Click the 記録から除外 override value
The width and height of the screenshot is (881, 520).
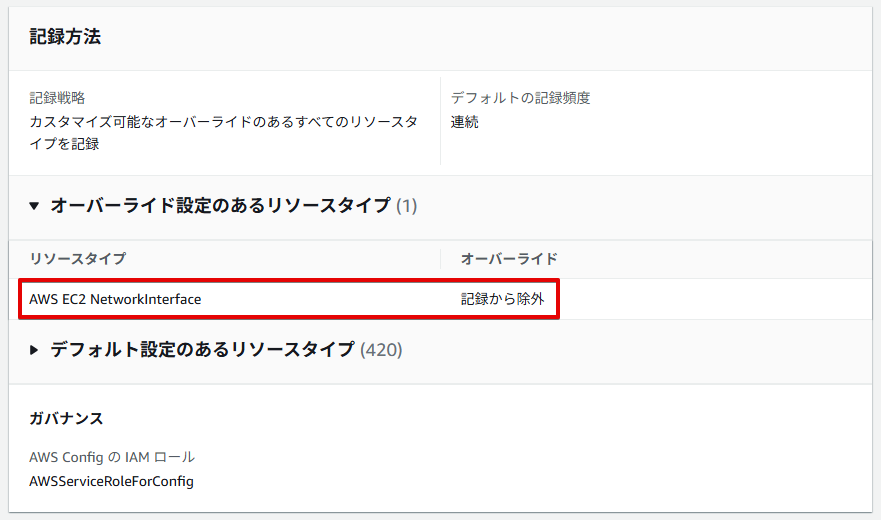(x=503, y=299)
